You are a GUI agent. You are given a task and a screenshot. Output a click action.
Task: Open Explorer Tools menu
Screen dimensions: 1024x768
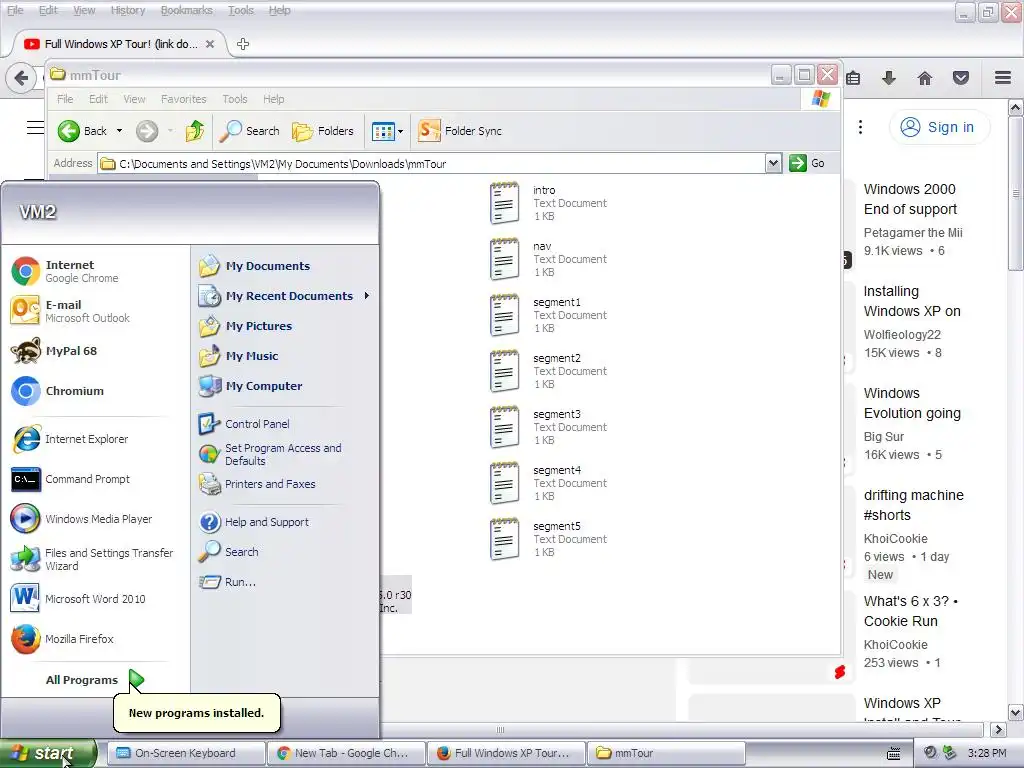pos(234,99)
